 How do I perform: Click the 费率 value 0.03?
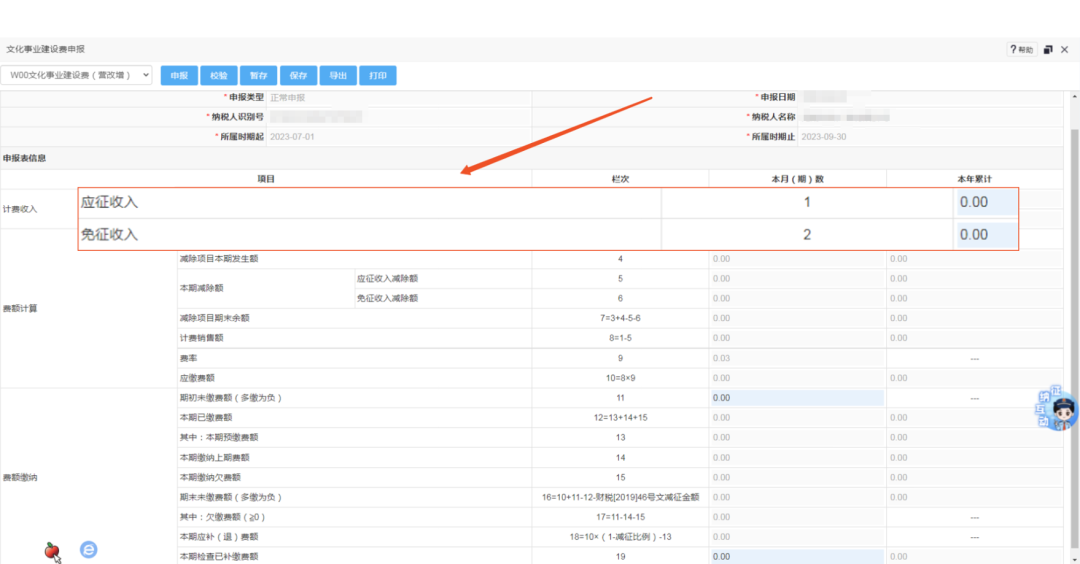tap(722, 359)
